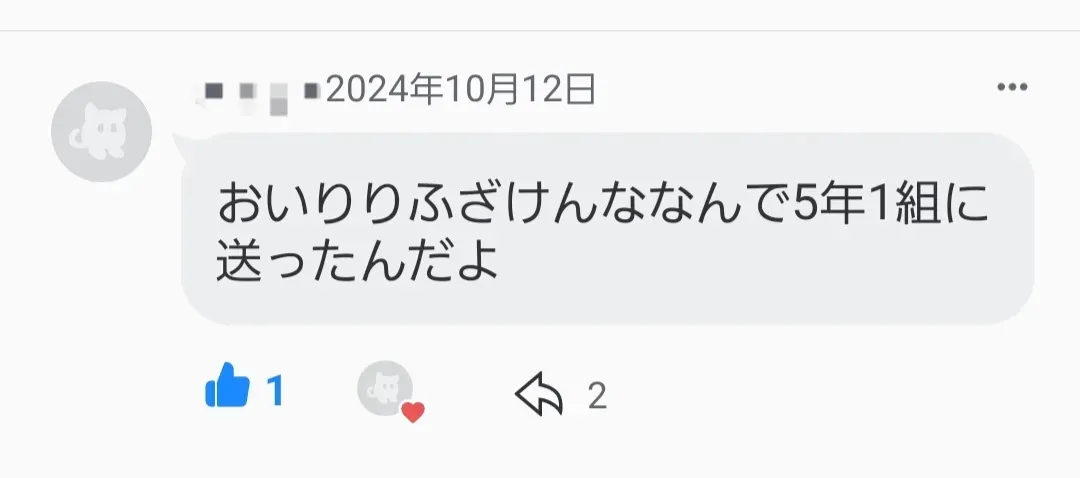Screen dimensions: 1080x478
Task: Expand comment options via the ellipsis
Action: point(1012,87)
